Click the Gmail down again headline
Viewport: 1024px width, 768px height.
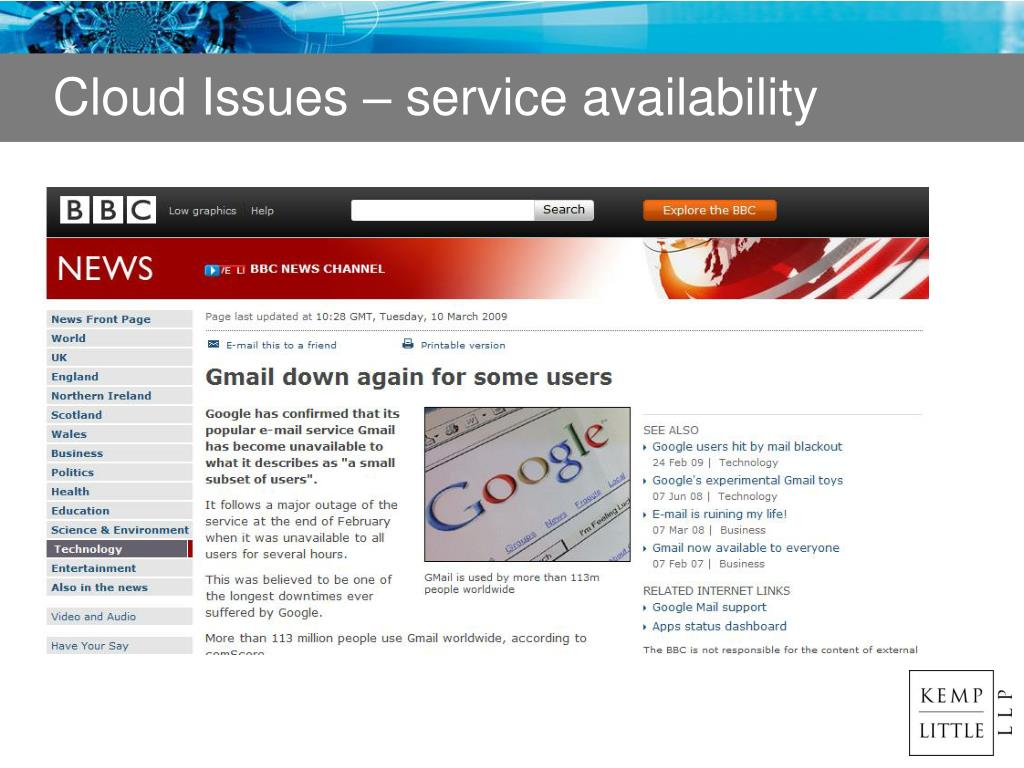point(409,377)
